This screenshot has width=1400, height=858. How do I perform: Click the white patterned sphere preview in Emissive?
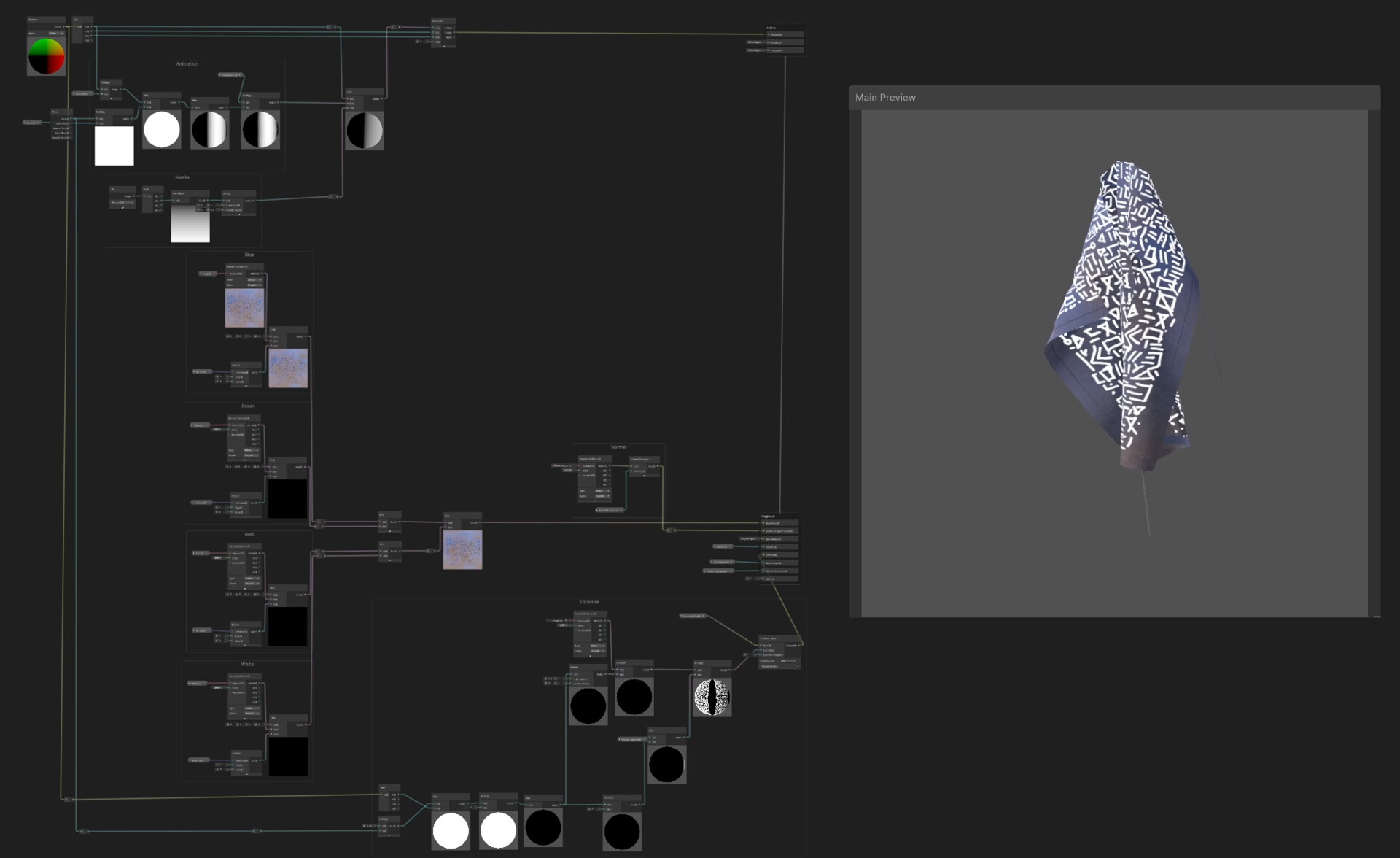[712, 697]
